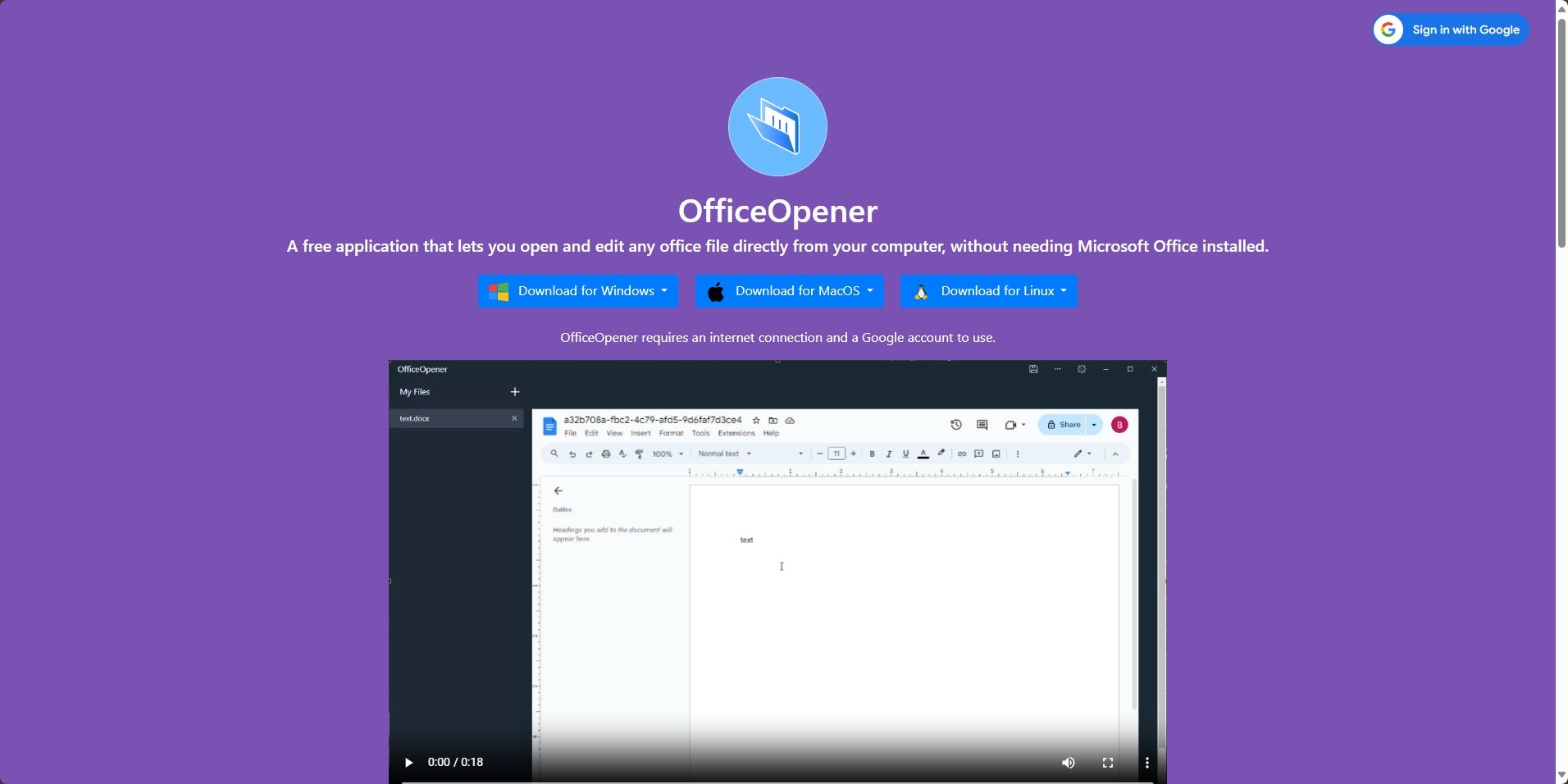Open the Edit menu in the video
This screenshot has width=1568, height=784.
tap(591, 433)
